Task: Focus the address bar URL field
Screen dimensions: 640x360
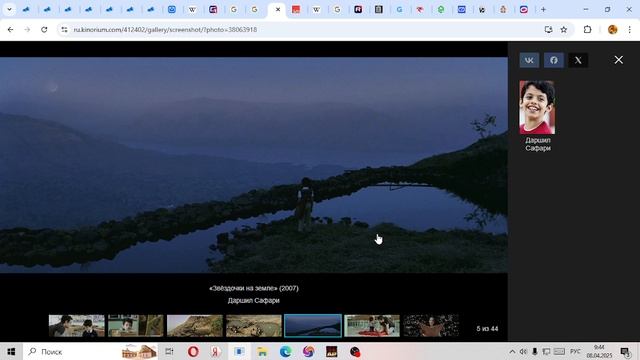Action: 302,29
